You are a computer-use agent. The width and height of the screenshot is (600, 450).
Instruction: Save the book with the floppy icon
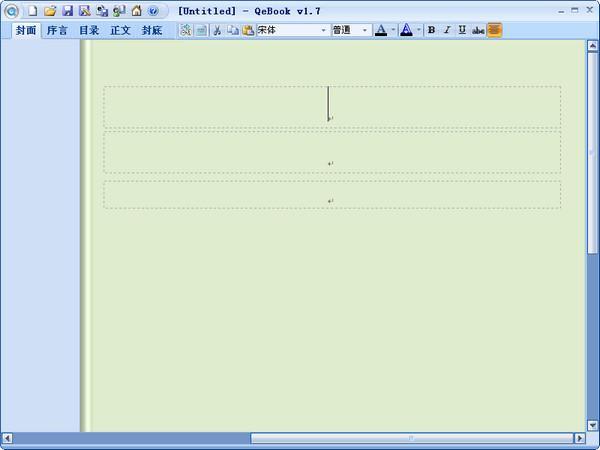pyautogui.click(x=67, y=11)
